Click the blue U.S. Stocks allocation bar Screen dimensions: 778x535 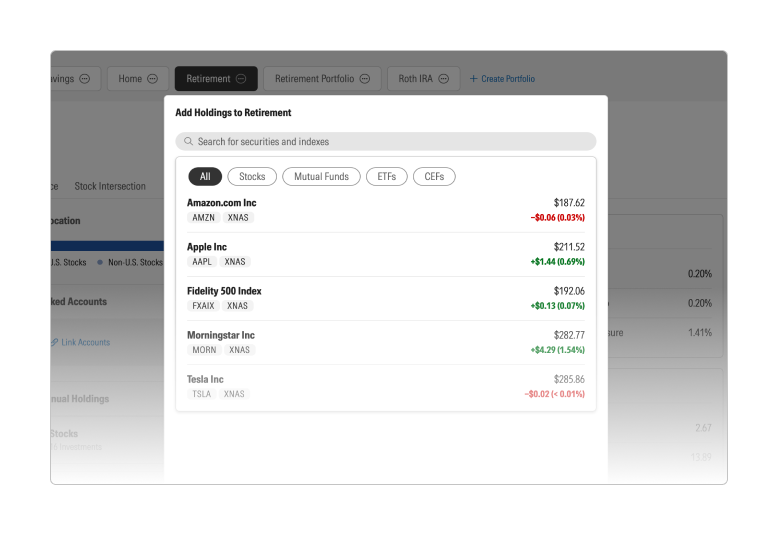[107, 245]
